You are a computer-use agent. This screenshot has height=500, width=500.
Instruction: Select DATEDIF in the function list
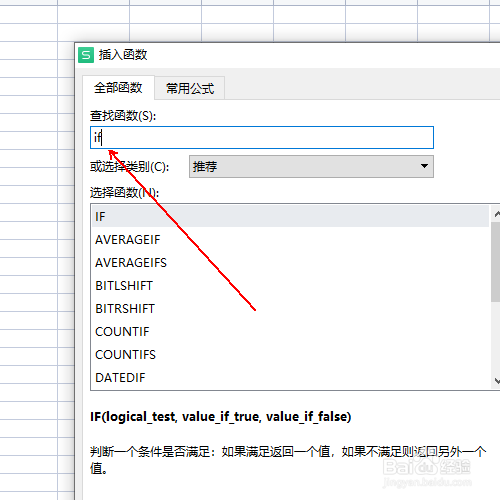pos(290,378)
